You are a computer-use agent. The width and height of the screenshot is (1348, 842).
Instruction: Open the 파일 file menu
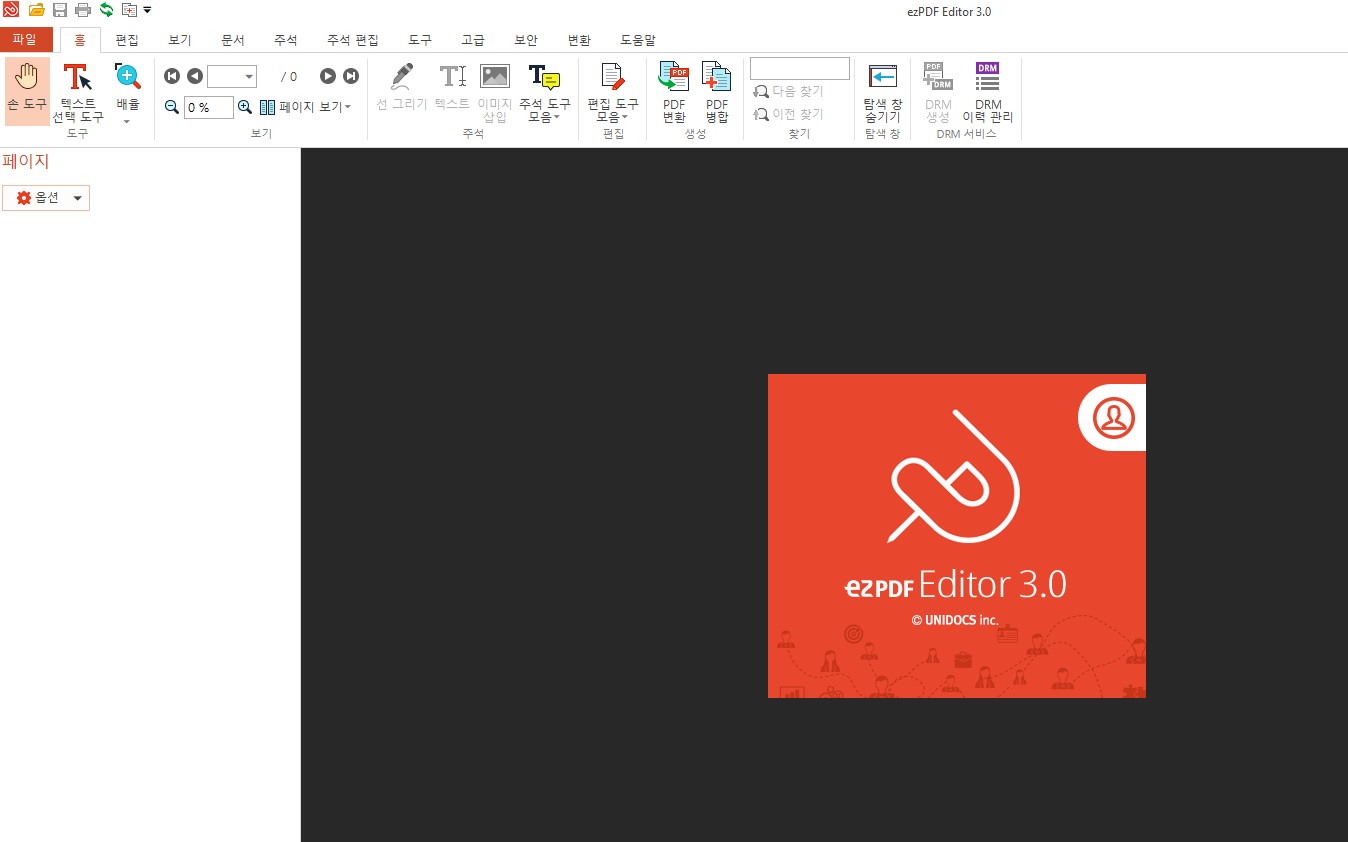pyautogui.click(x=25, y=40)
